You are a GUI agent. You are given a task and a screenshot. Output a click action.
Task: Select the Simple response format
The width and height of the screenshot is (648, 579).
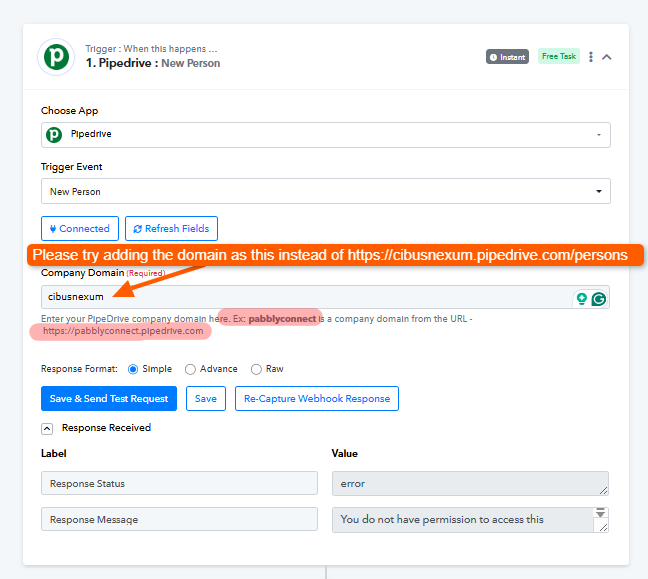click(x=133, y=369)
